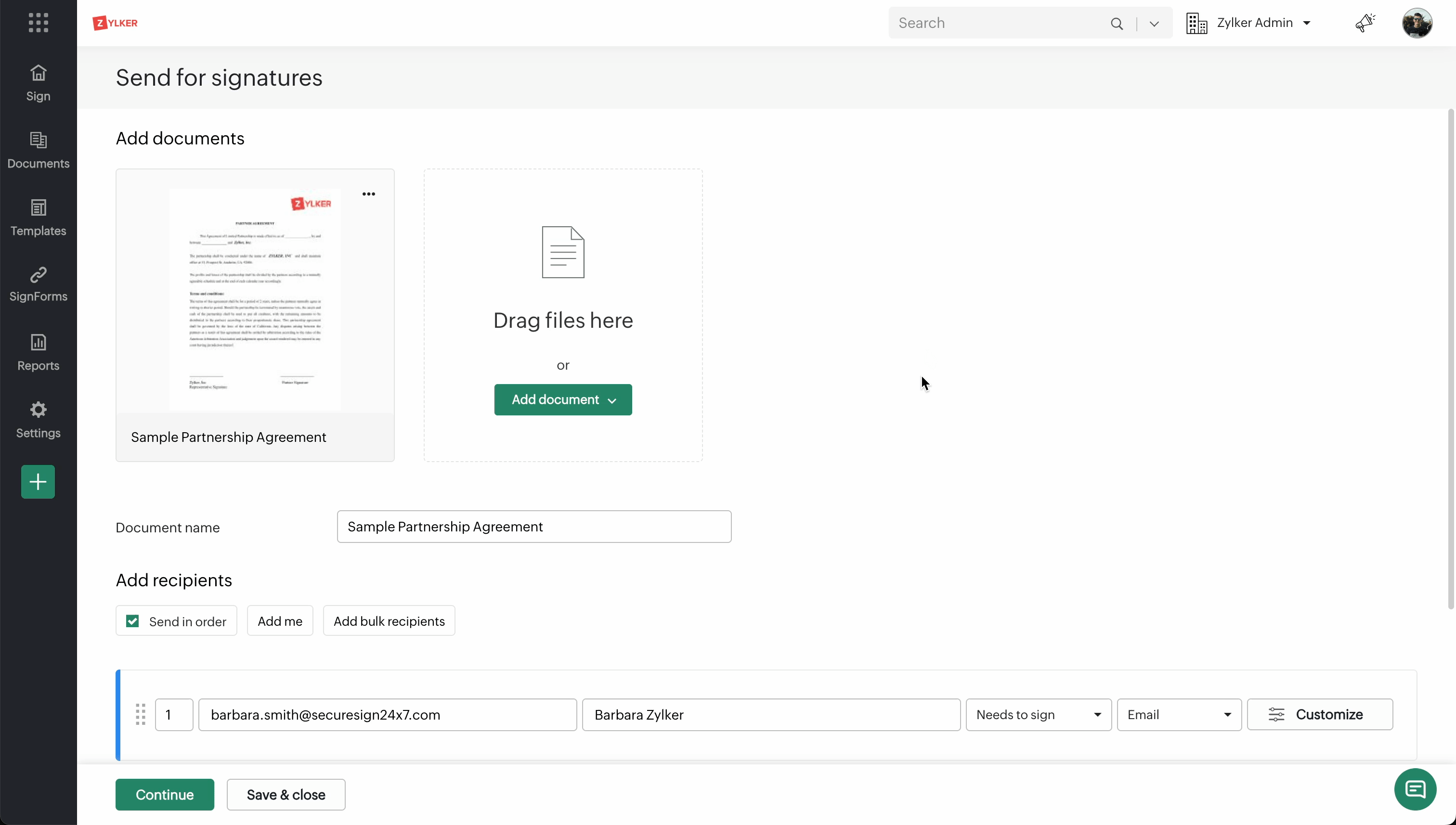This screenshot has width=1456, height=825.
Task: Open the Needs to sign dropdown
Action: pos(1038,714)
